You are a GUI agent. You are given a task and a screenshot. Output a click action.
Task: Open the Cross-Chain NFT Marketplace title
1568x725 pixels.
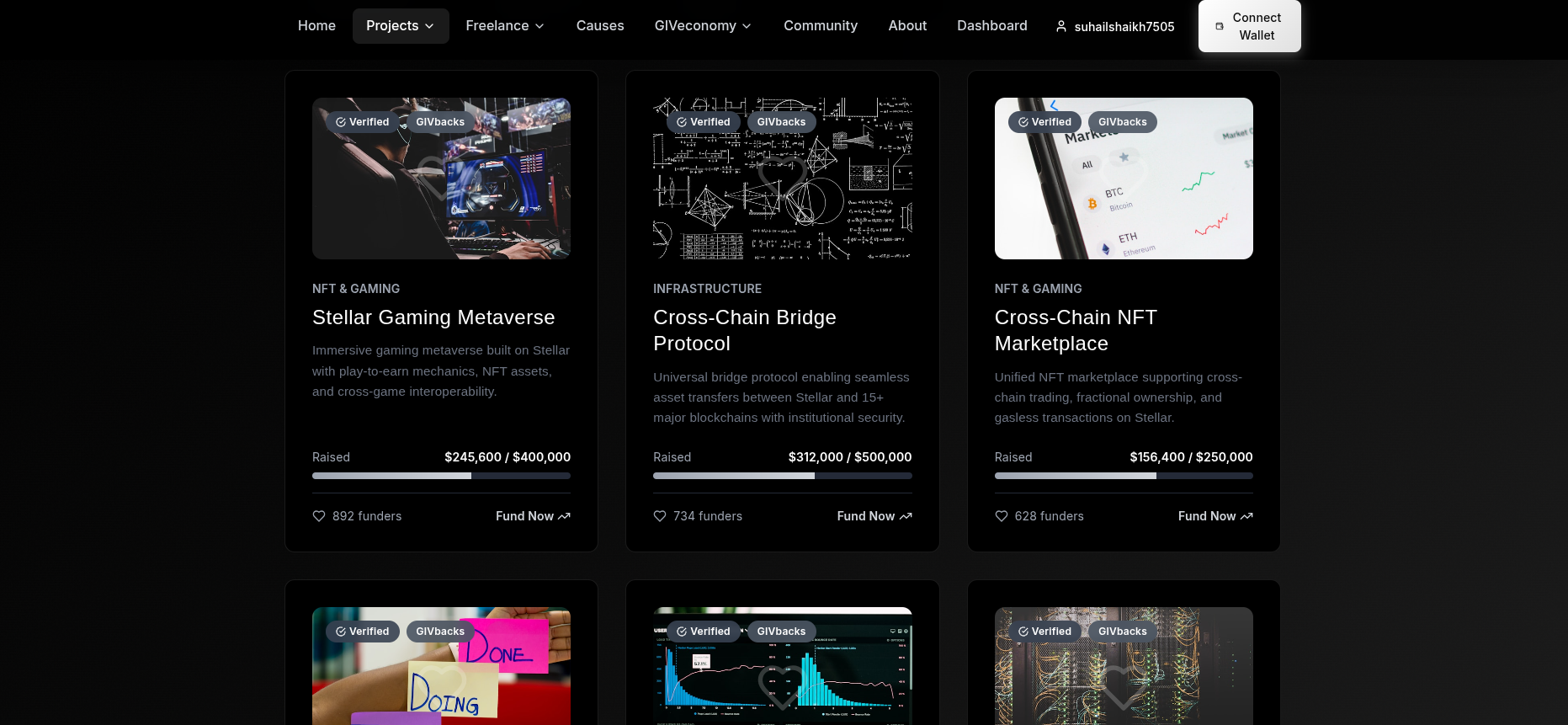tap(1076, 330)
